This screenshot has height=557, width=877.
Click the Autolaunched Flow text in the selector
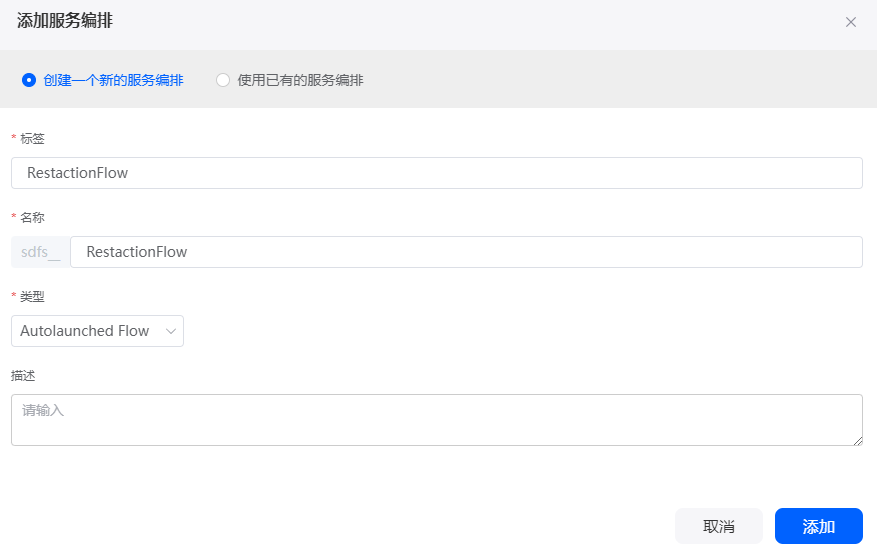(84, 331)
